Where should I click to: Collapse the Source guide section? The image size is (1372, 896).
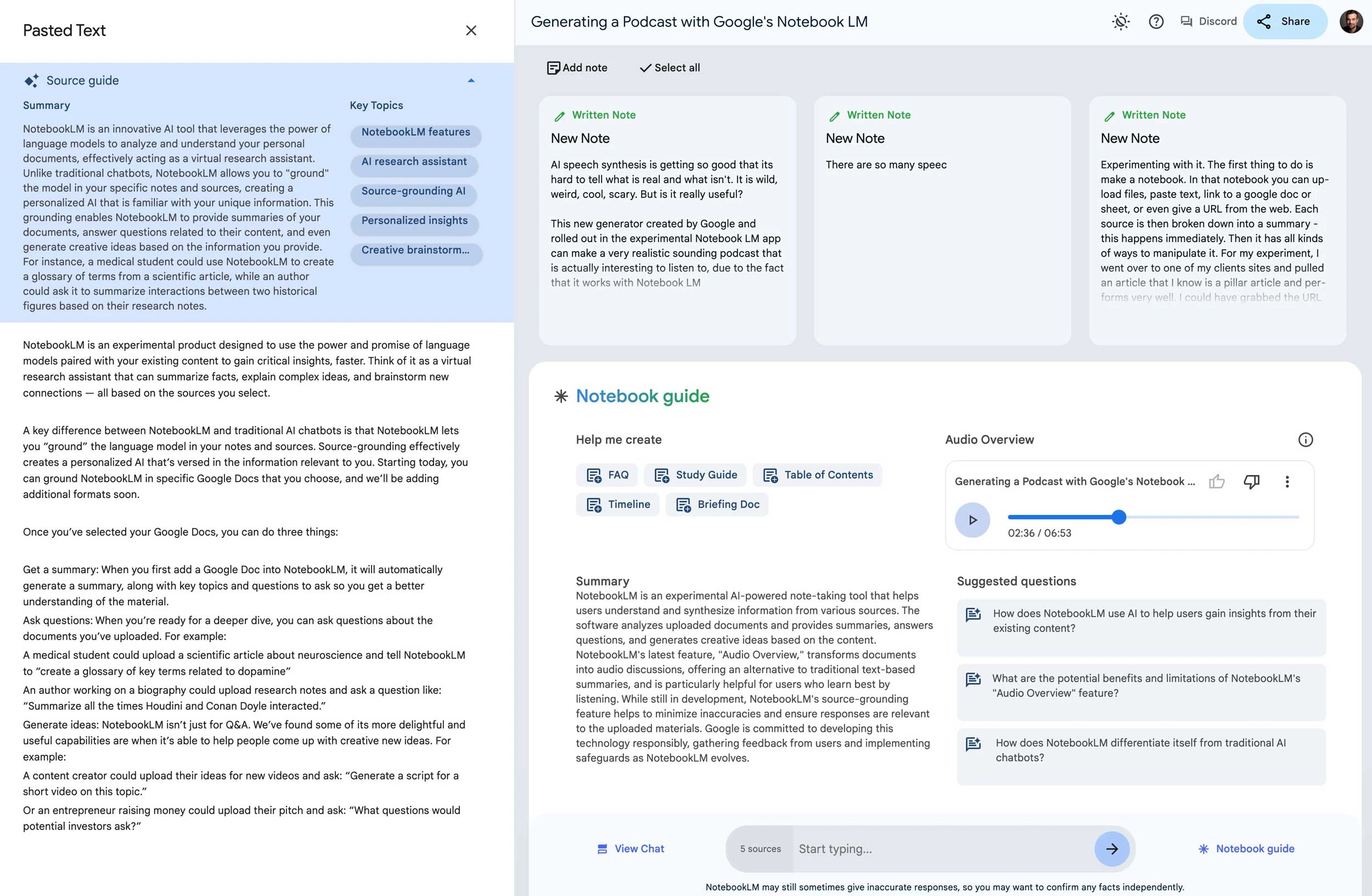point(471,81)
